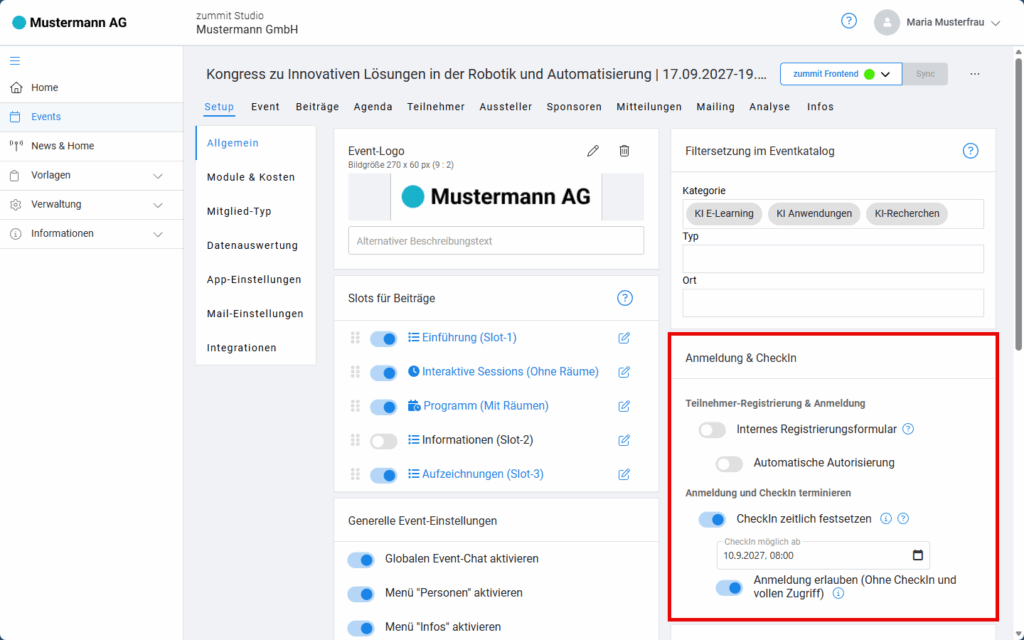
Task: Expand the Vorlagen sidebar section
Action: click(x=157, y=176)
